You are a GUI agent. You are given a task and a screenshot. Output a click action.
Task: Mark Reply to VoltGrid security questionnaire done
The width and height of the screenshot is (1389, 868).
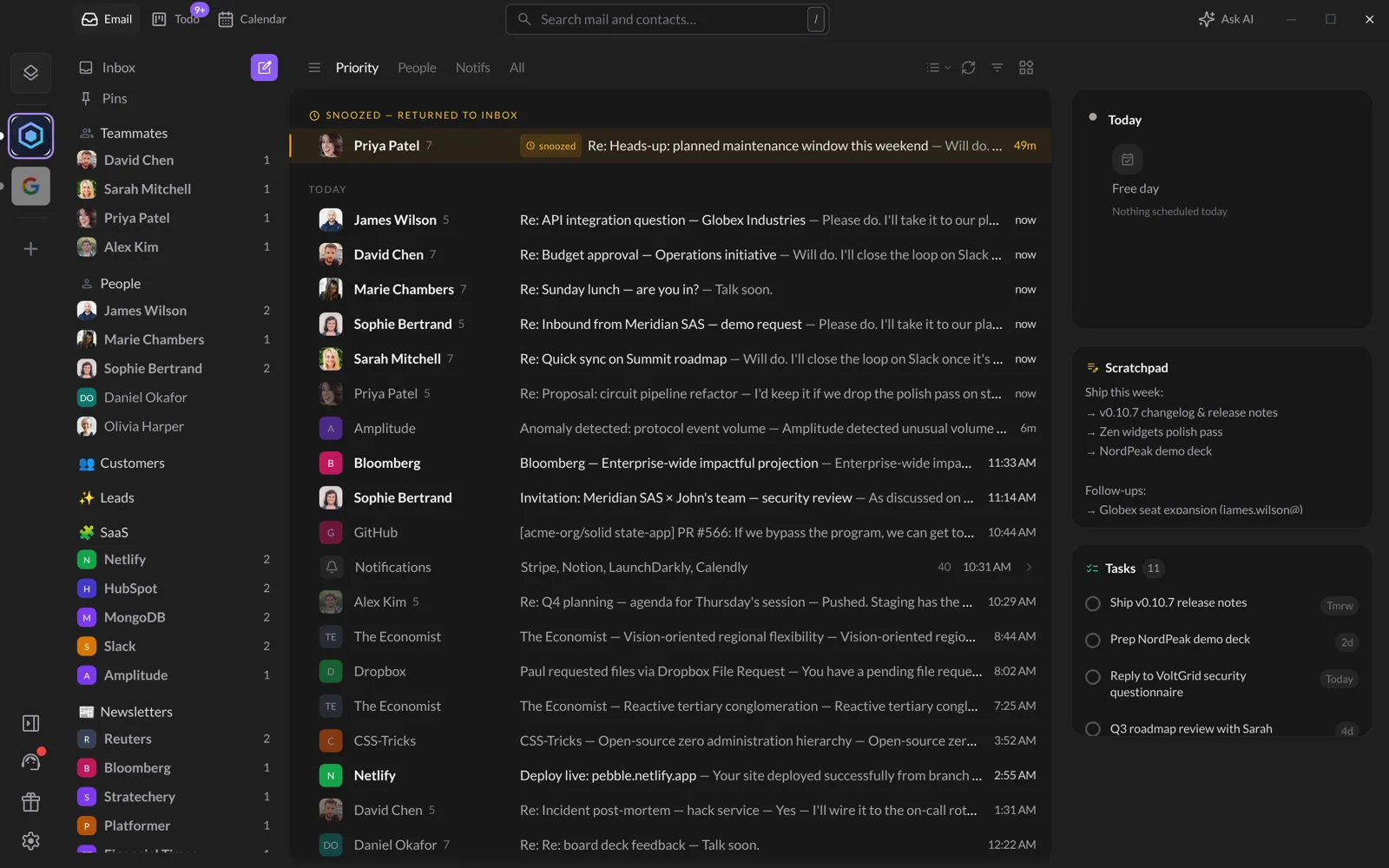[x=1093, y=676]
